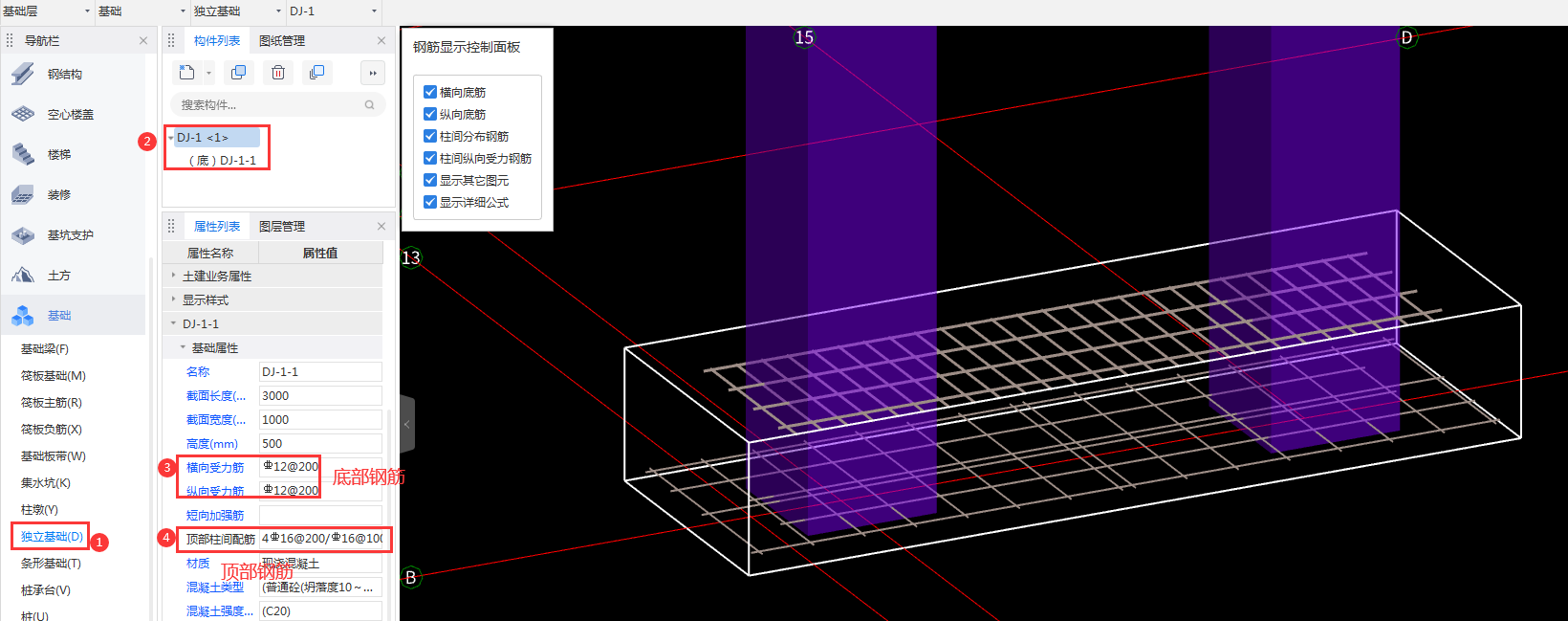
Task: Click the 截面长度 value field 3000
Action: click(x=320, y=395)
